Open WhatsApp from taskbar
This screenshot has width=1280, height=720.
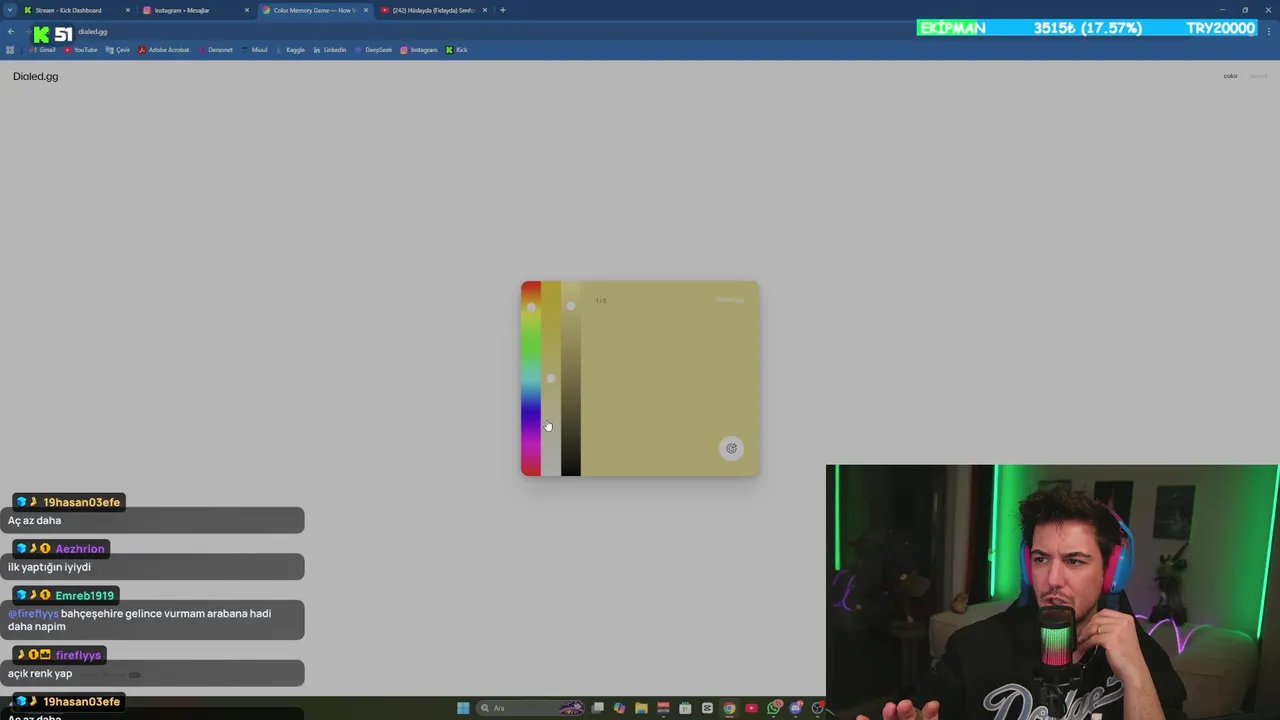coord(773,708)
